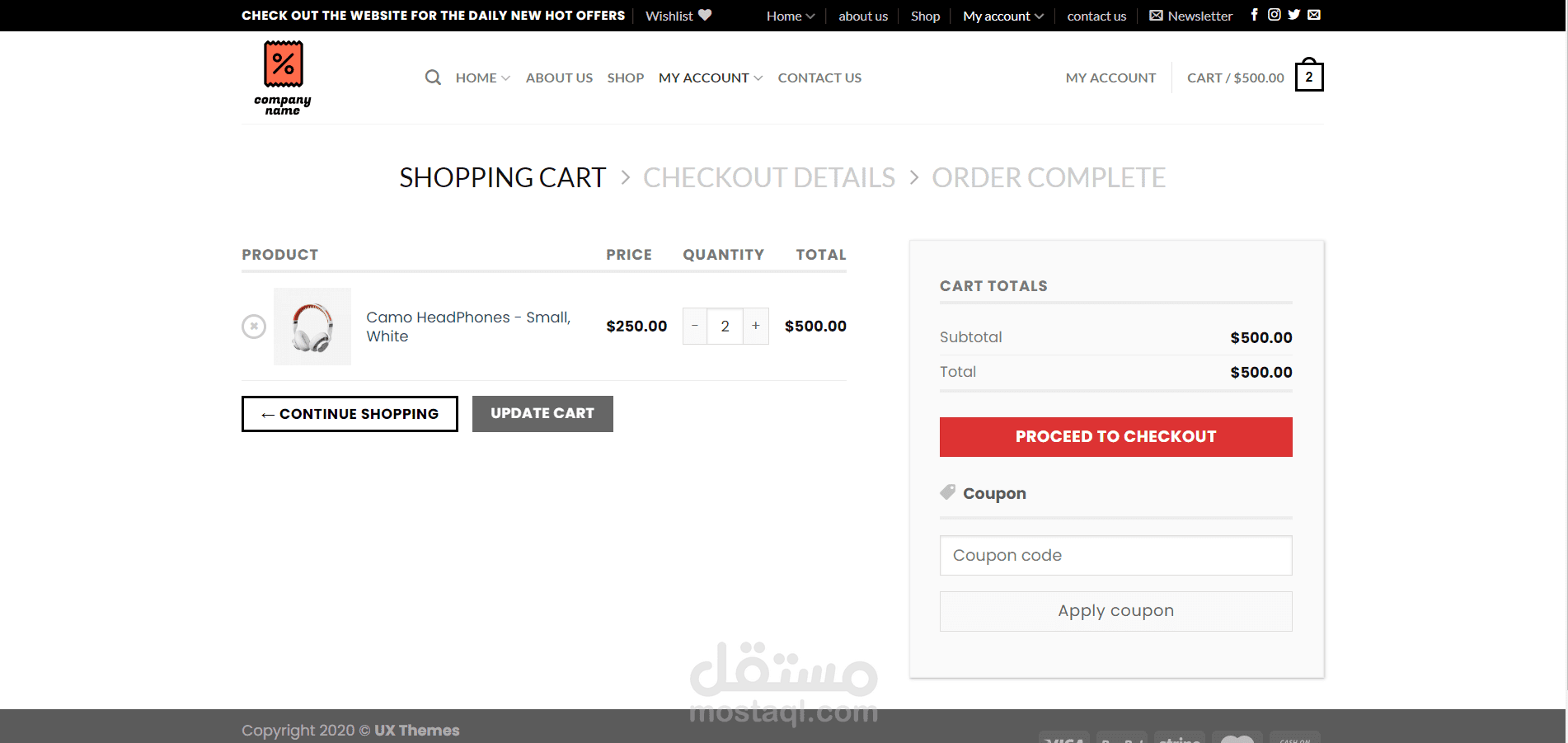Increase quantity with the plus button

755,327
